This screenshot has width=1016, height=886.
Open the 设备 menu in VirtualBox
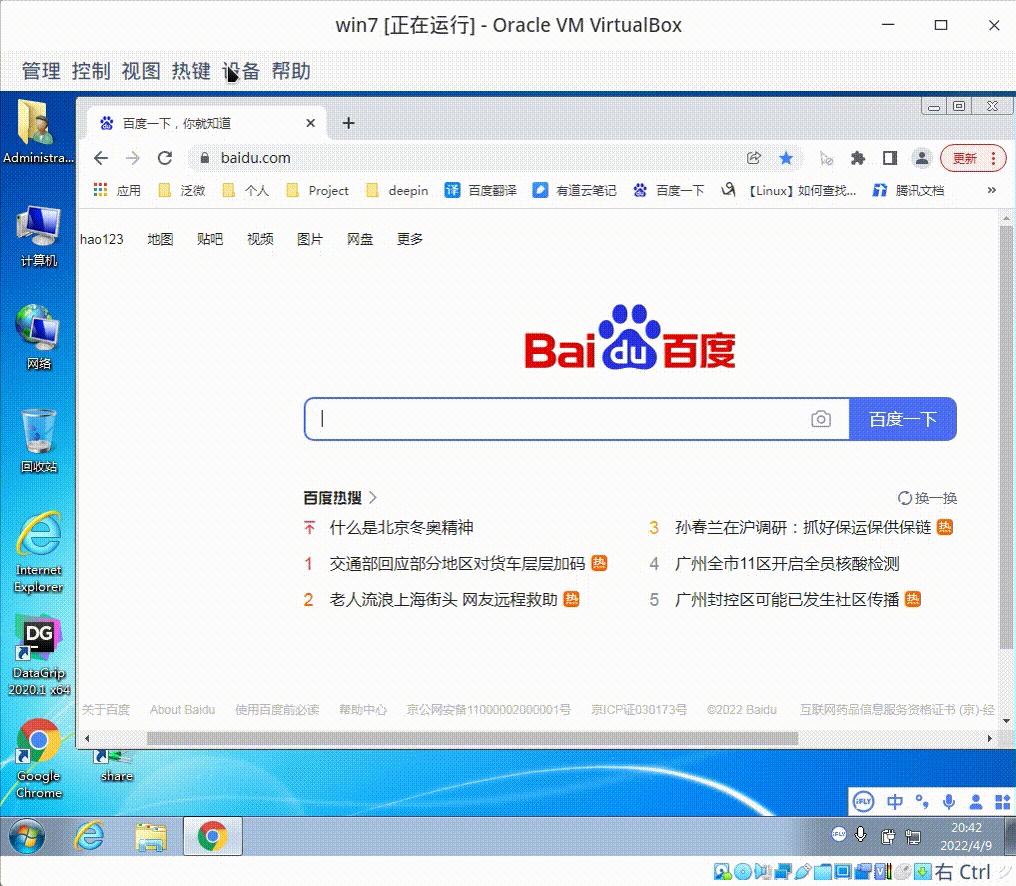240,71
